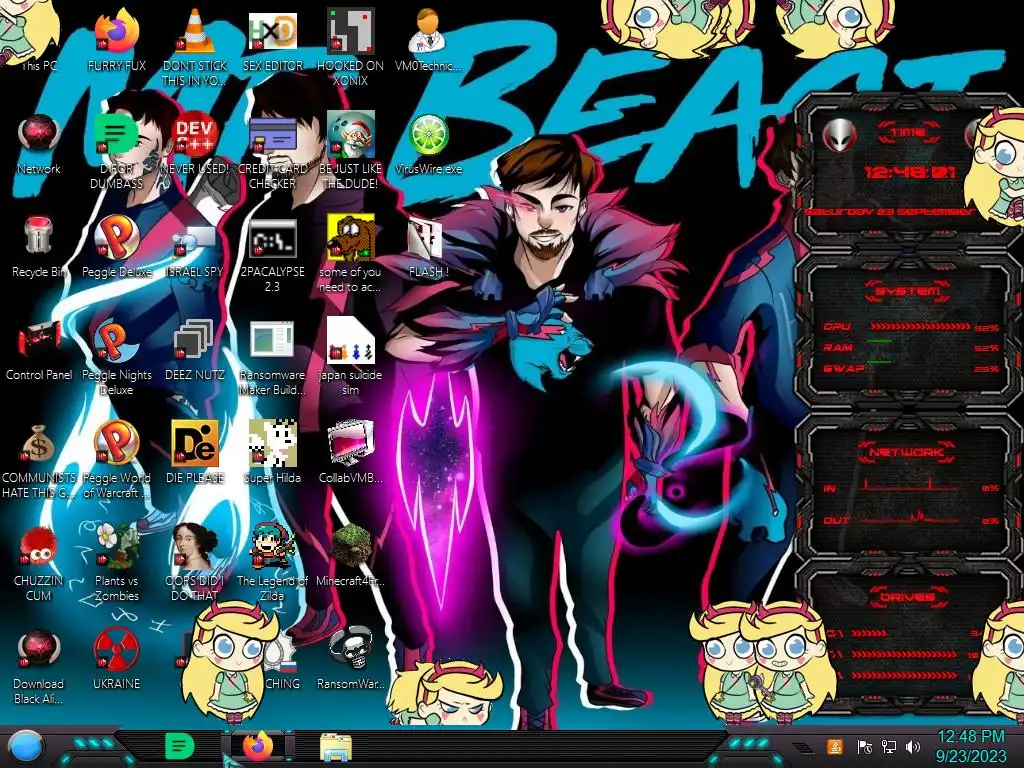The height and width of the screenshot is (768, 1024).
Task: Click the widget clock reading 12:48:21
Action: tap(909, 172)
